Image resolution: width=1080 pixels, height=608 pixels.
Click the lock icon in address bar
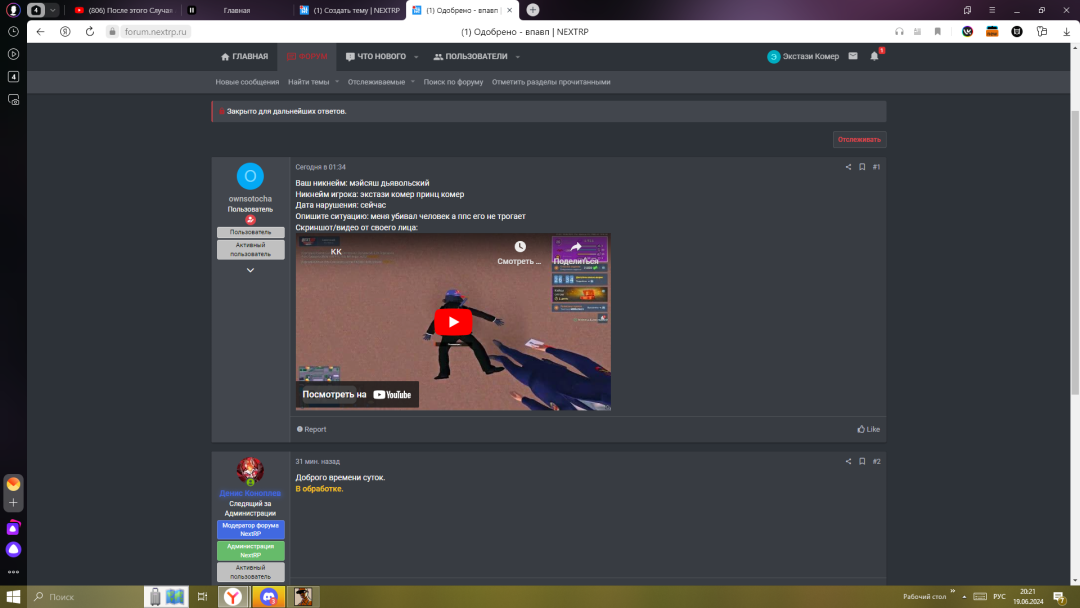[x=112, y=32]
